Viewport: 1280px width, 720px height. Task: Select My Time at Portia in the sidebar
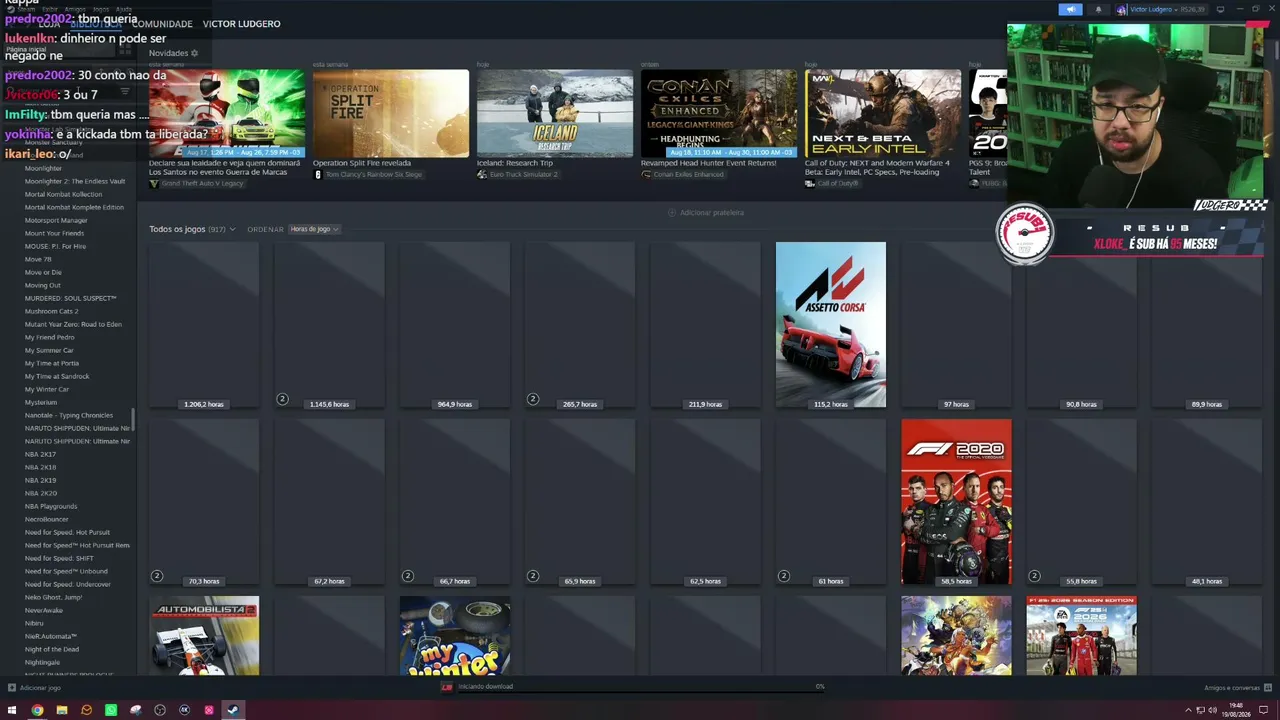[x=52, y=363]
